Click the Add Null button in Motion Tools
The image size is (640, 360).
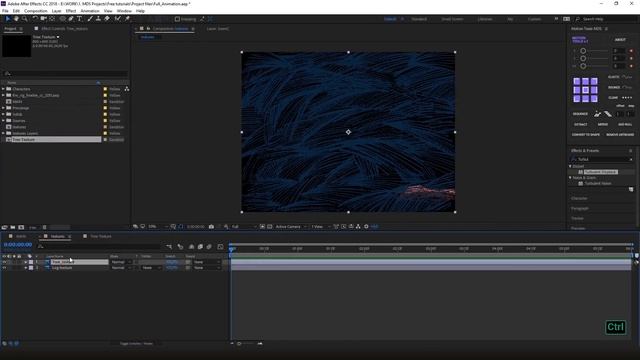624,124
